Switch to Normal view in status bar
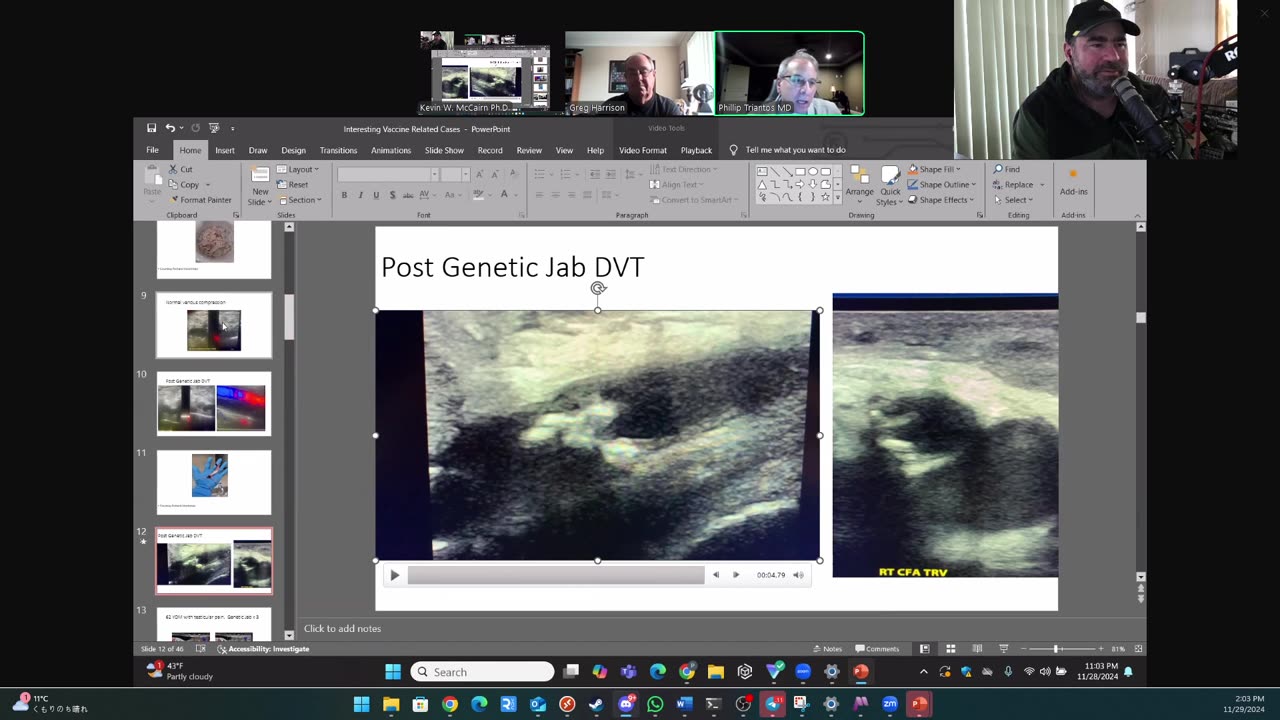Screen dimensions: 1280x720 924,649
